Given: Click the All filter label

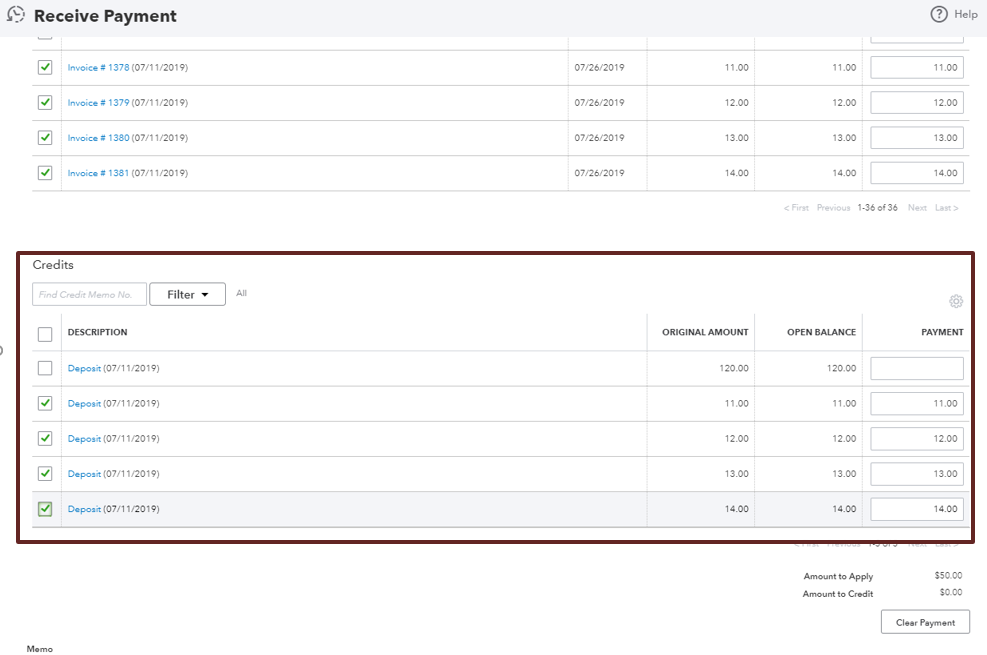Looking at the screenshot, I should (242, 293).
